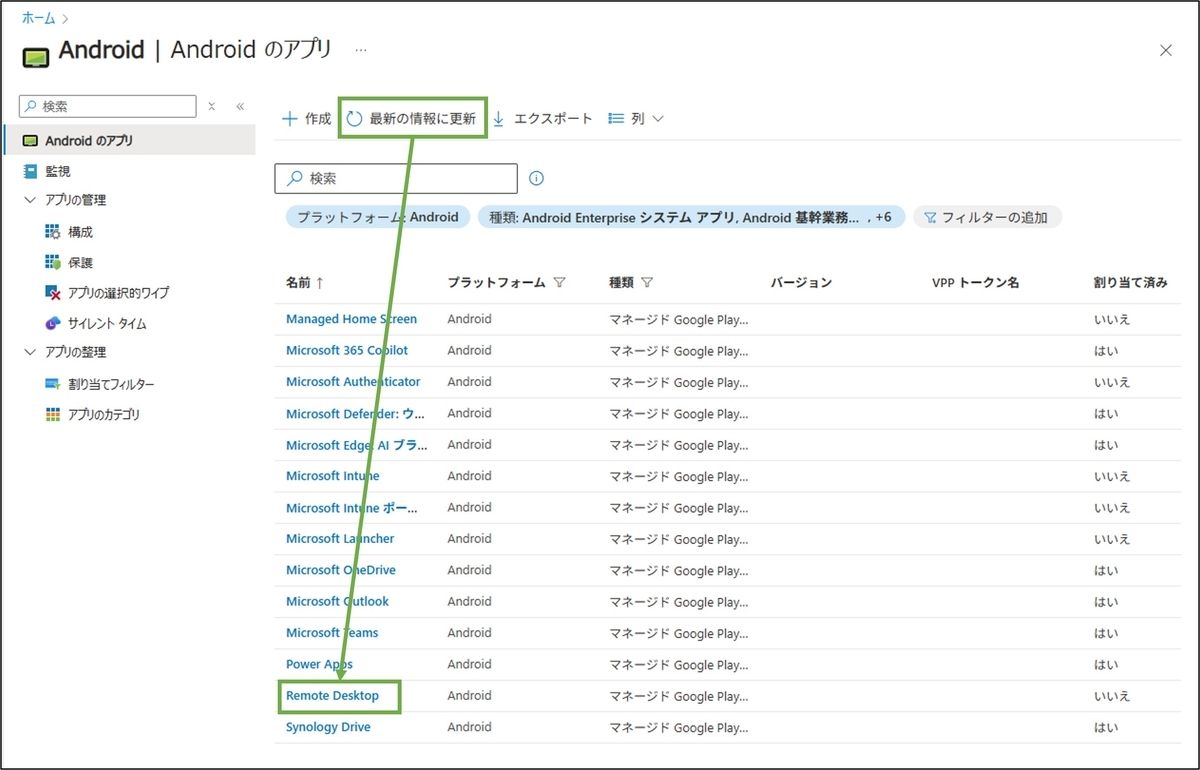Open the ellipsis more options menu in title

[361, 49]
